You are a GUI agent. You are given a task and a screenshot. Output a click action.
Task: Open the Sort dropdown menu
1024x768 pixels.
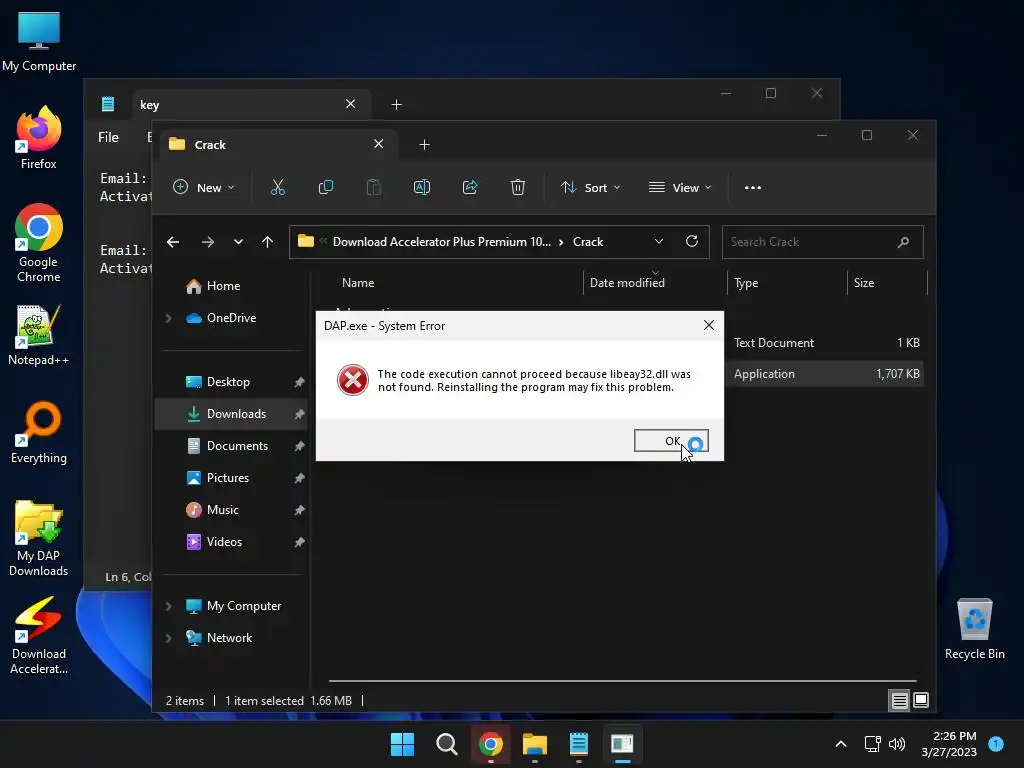click(590, 187)
